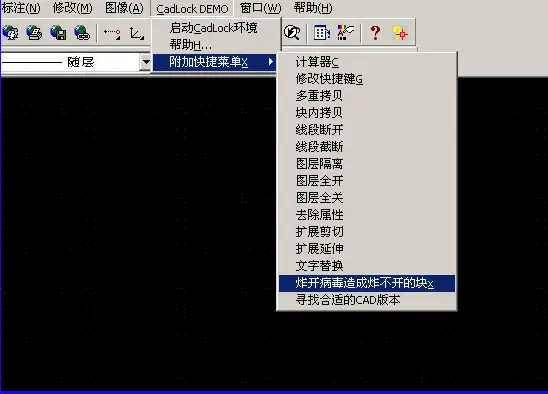This screenshot has width=548, height=394.
Task: Click the magnifier zoom toolbar icon
Action: click(292, 33)
